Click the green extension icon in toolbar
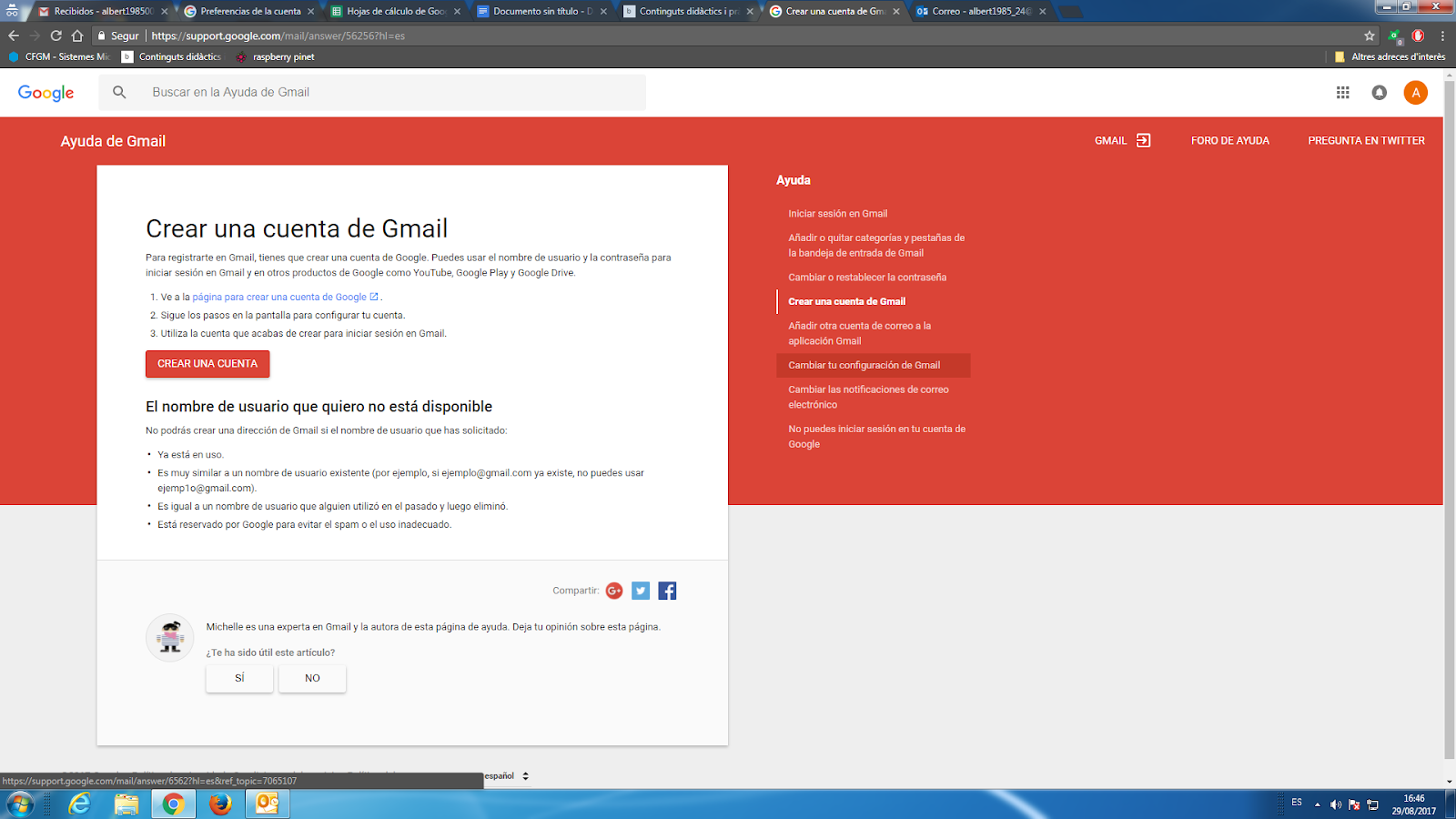 click(1394, 36)
